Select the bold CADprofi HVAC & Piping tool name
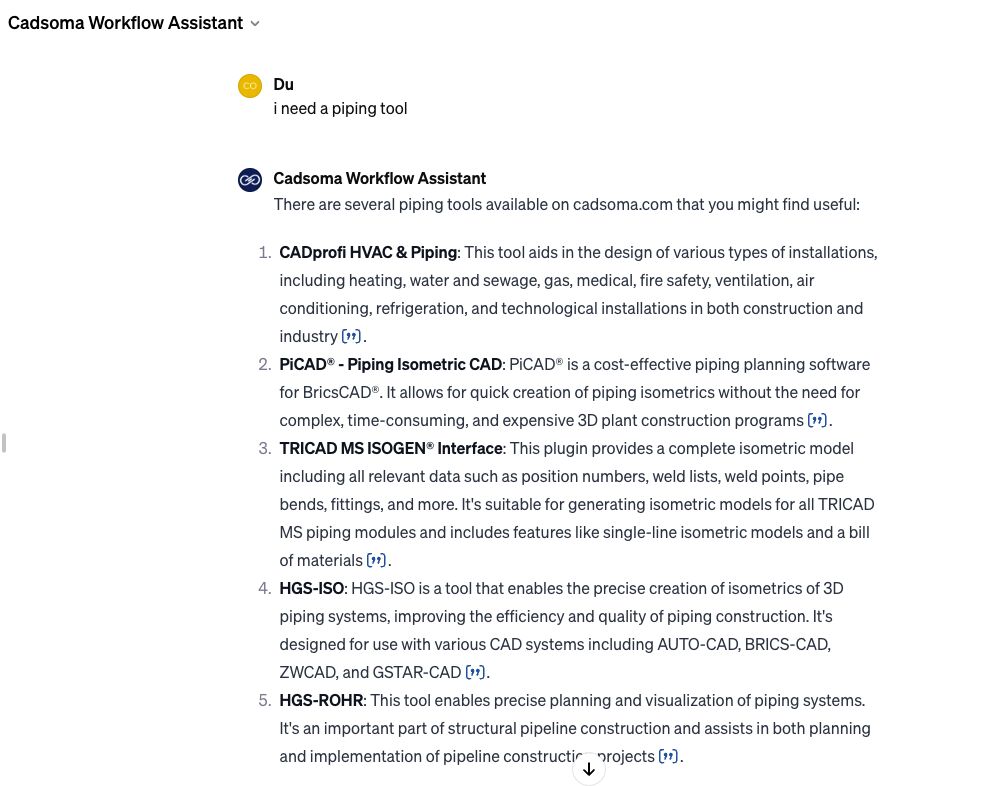This screenshot has height=786, width=998. pos(367,252)
